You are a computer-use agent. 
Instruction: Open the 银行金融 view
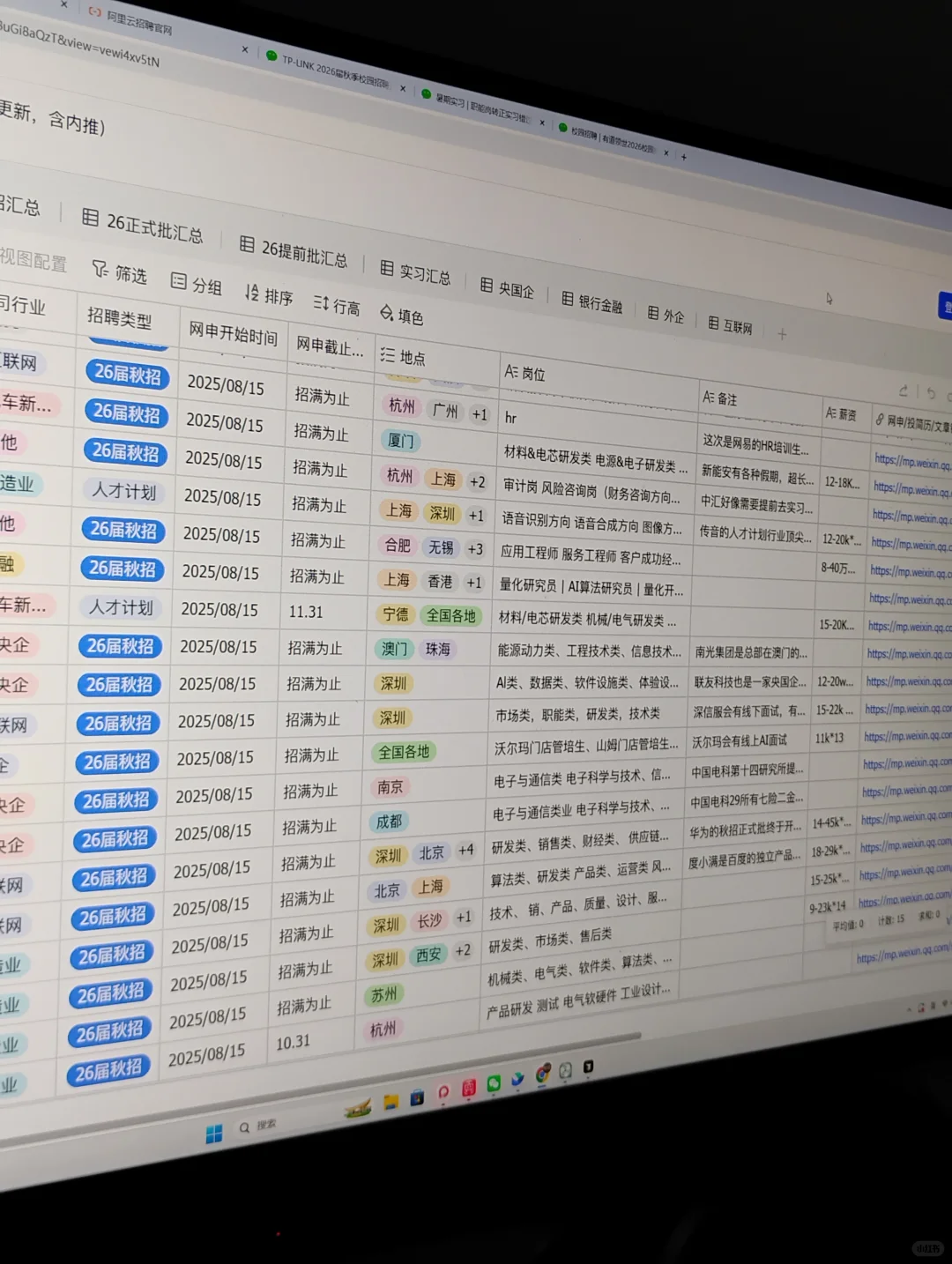(x=592, y=302)
